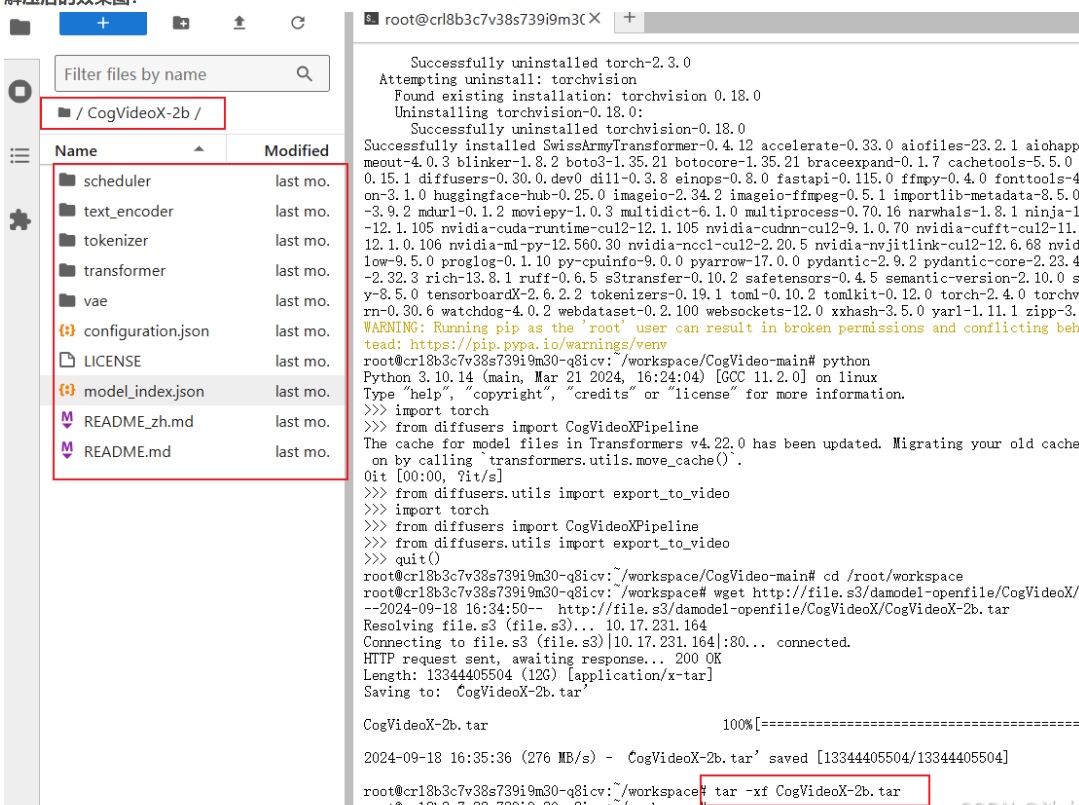1079x805 pixels.
Task: Sort files by Name column header
Action: pos(131,150)
